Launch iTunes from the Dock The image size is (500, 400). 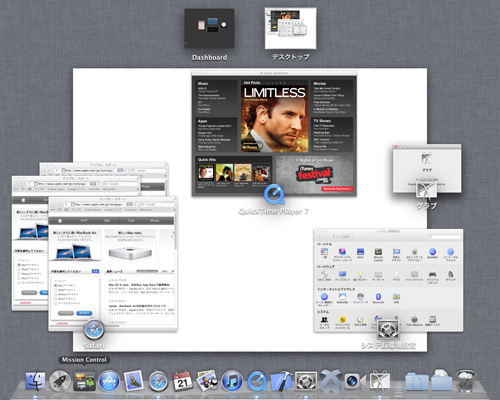[x=232, y=381]
